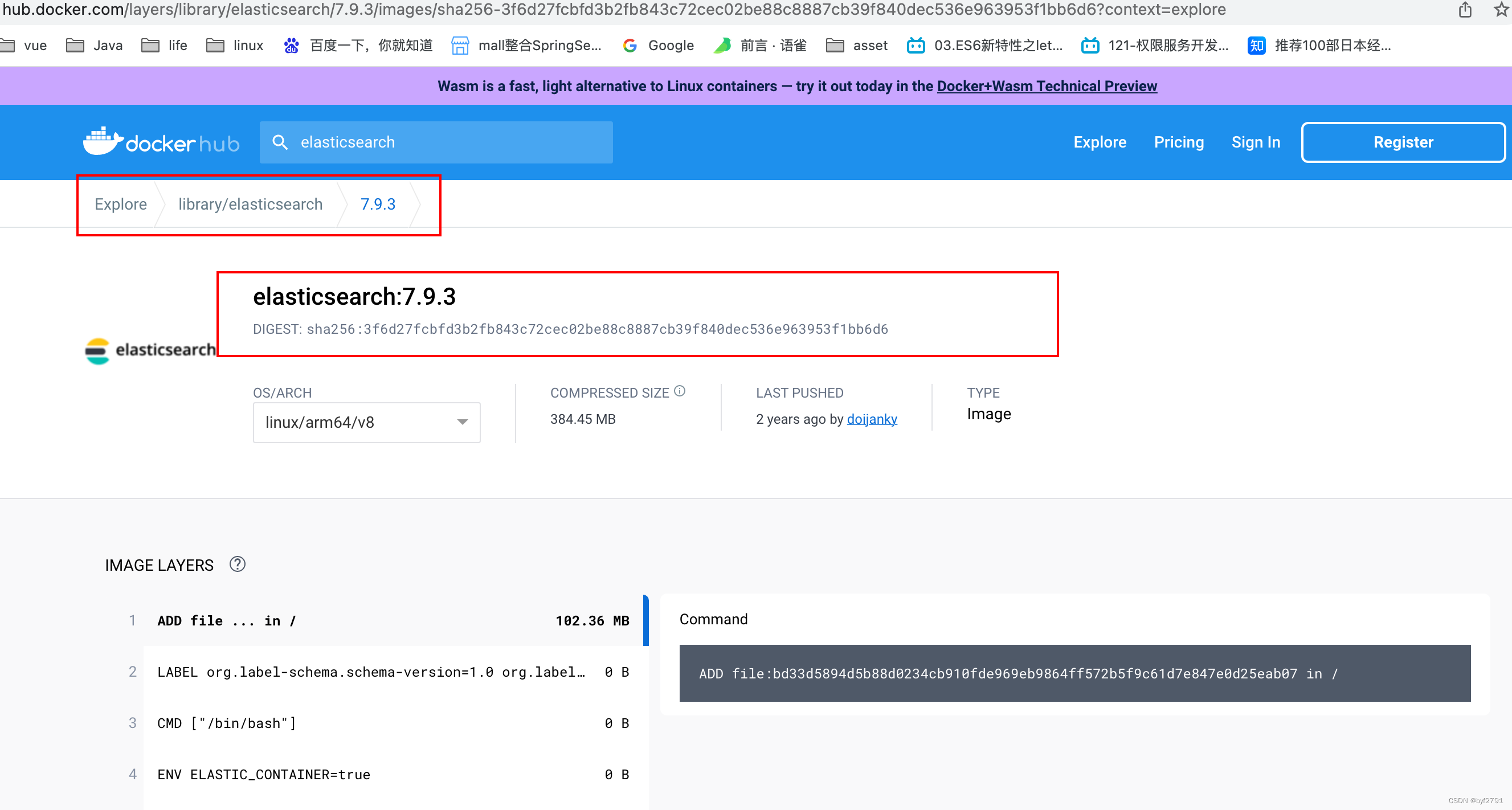
Task: Click the ADD file command code box
Action: coord(1074,673)
